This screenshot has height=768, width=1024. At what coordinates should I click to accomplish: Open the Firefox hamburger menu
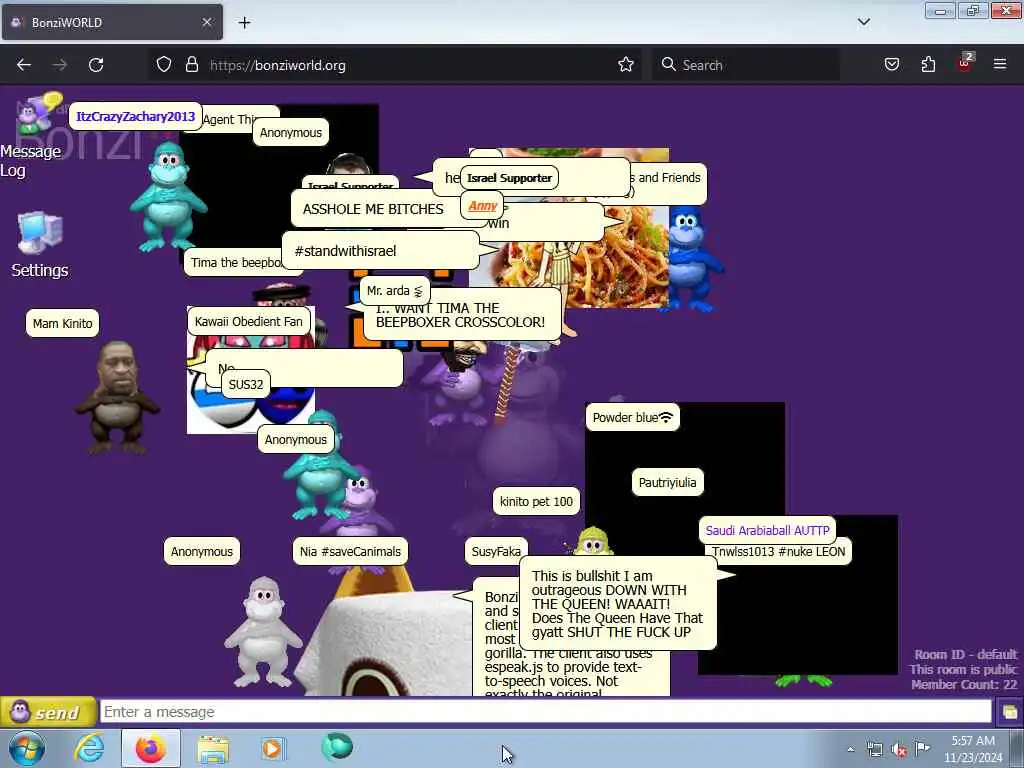[x=1000, y=65]
